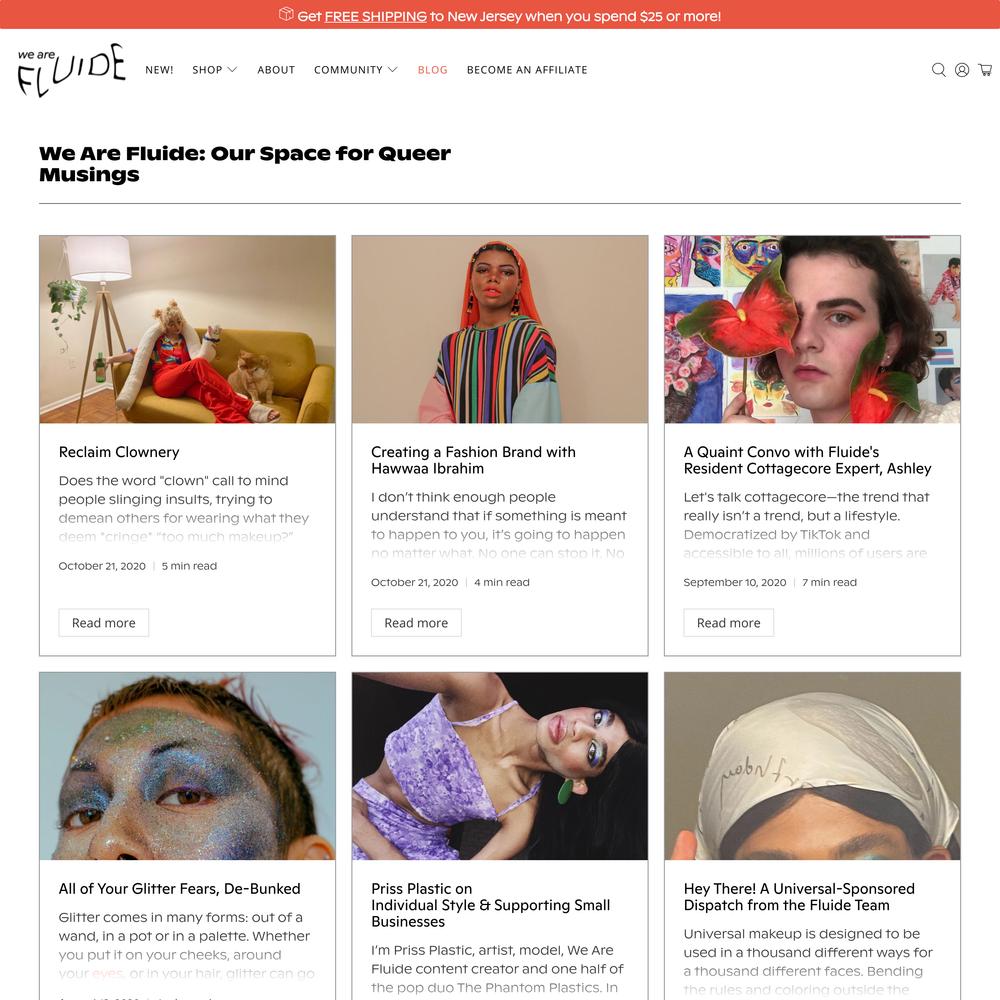Open BECOME AN AFFILIATE page
The height and width of the screenshot is (1000, 1000).
(527, 70)
